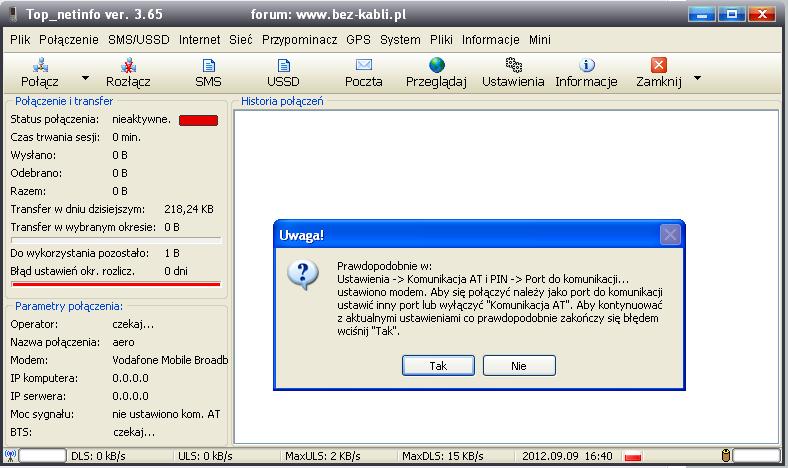Screen dimensions: 788x468
Task: Open the GPS menu
Action: pyautogui.click(x=358, y=40)
